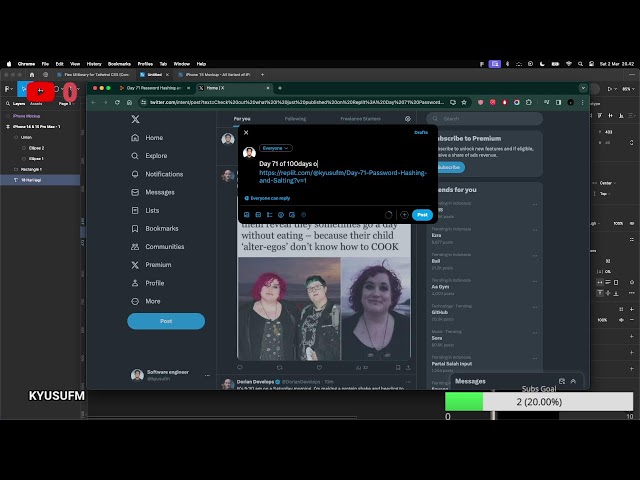Open the replit.com link in post
Viewport: 640px width, 480px height.
343,177
